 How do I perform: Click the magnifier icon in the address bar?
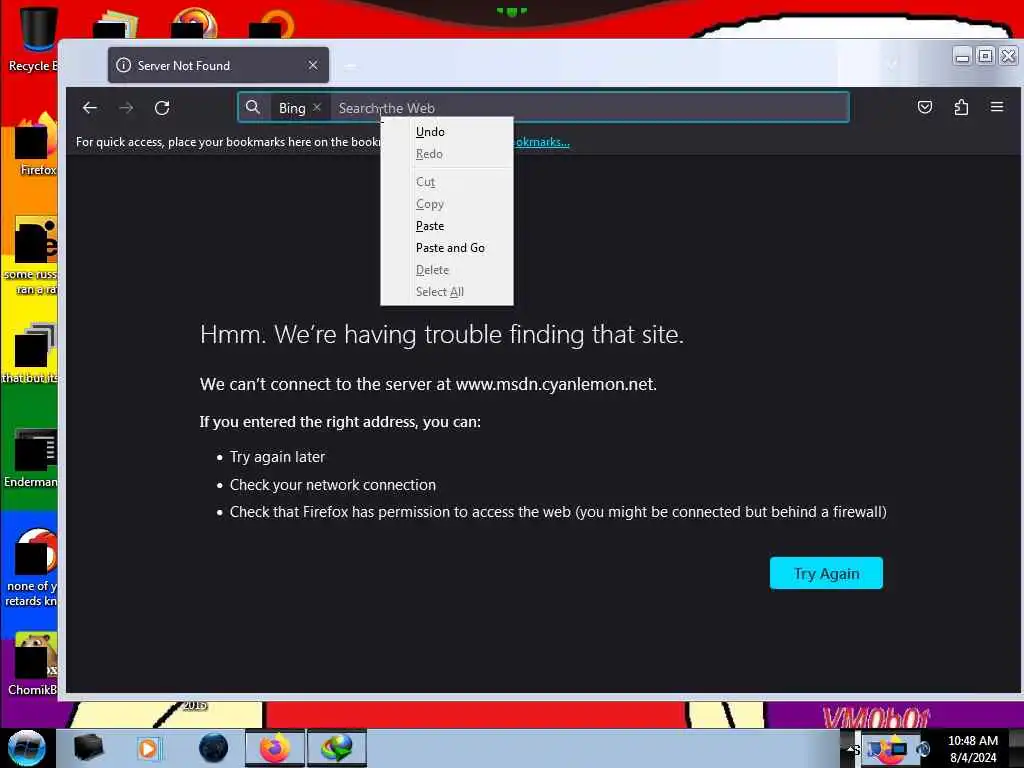coord(253,107)
